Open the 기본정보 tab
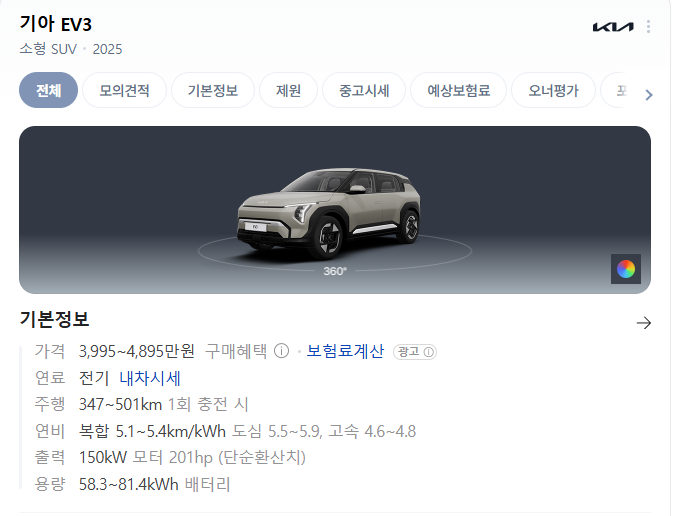The image size is (687, 516). click(213, 90)
